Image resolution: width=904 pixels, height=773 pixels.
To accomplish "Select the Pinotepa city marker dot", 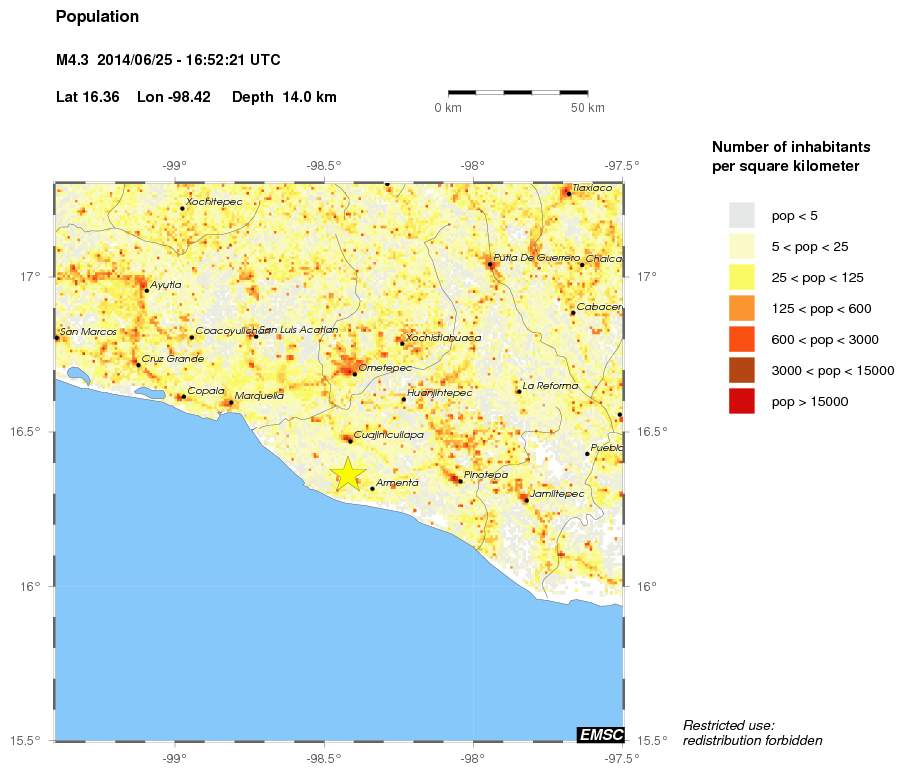I will (x=461, y=481).
